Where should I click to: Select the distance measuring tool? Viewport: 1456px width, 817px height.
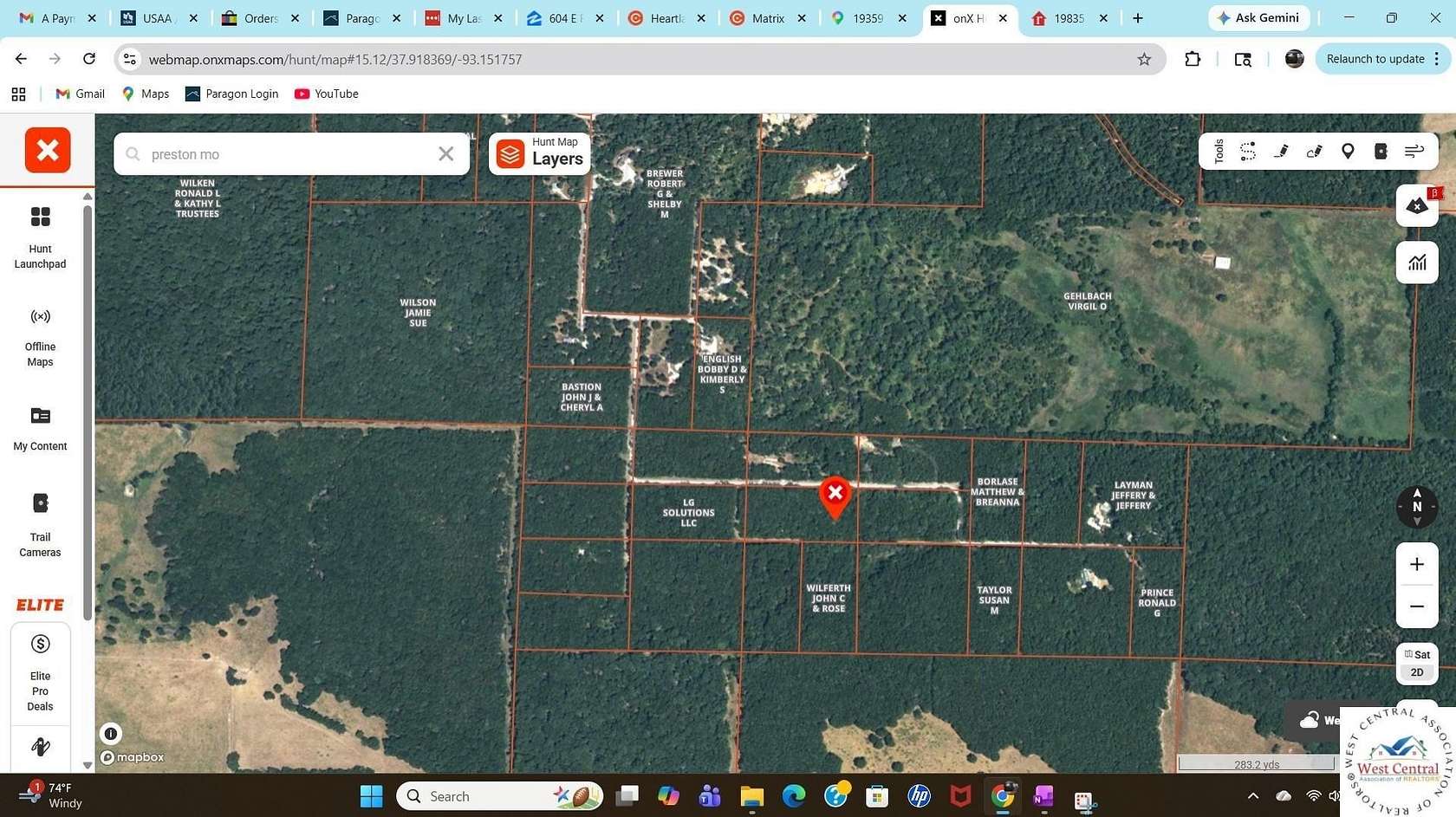(1248, 152)
